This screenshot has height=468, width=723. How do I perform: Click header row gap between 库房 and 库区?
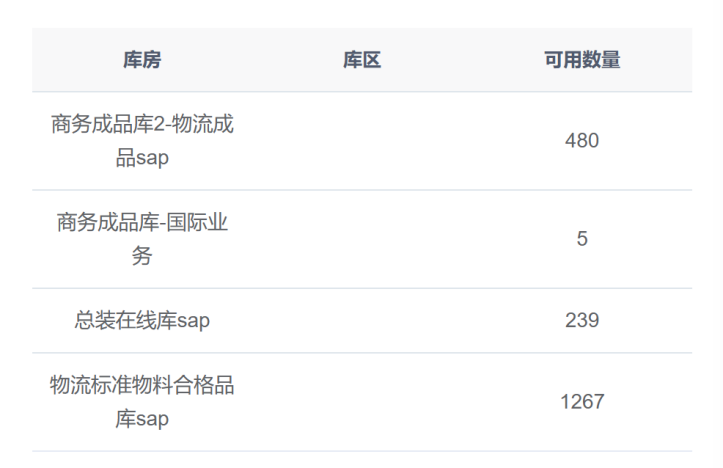click(x=252, y=60)
